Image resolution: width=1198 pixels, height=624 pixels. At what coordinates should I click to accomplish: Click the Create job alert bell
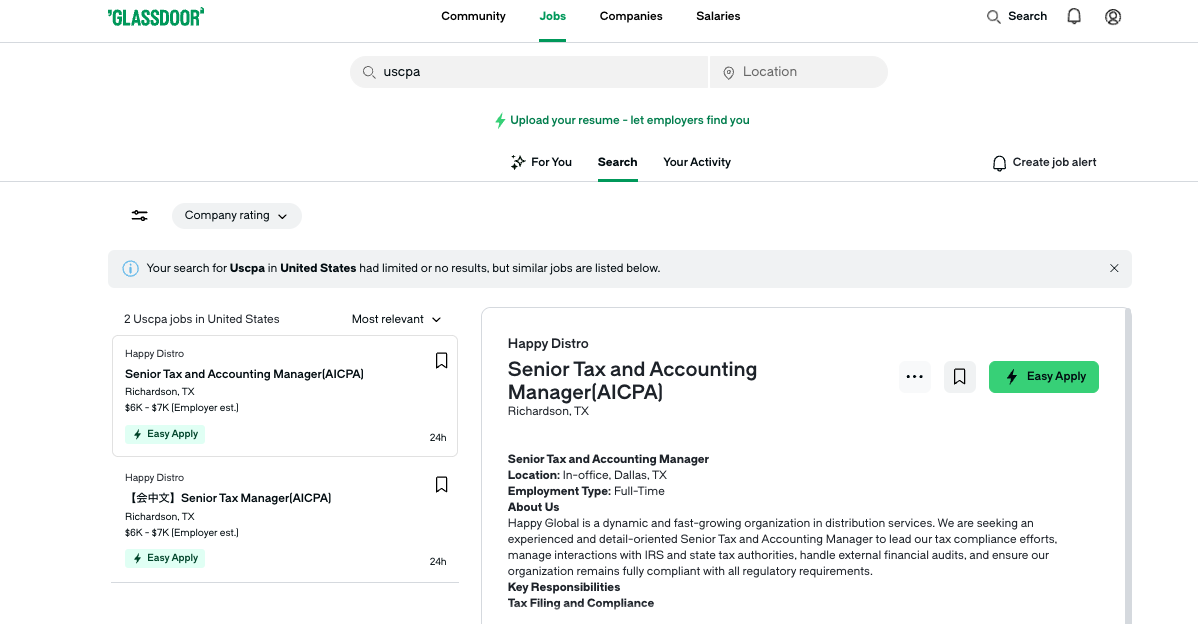[x=999, y=163]
